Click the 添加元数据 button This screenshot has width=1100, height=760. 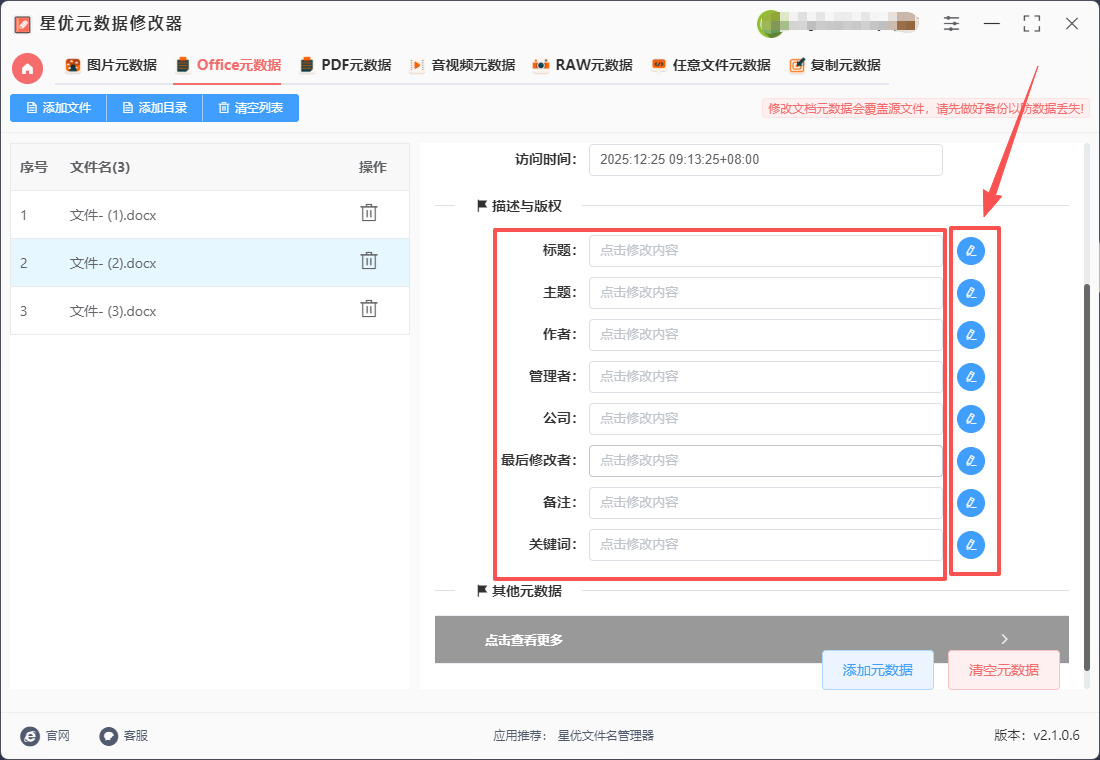pyautogui.click(x=878, y=670)
